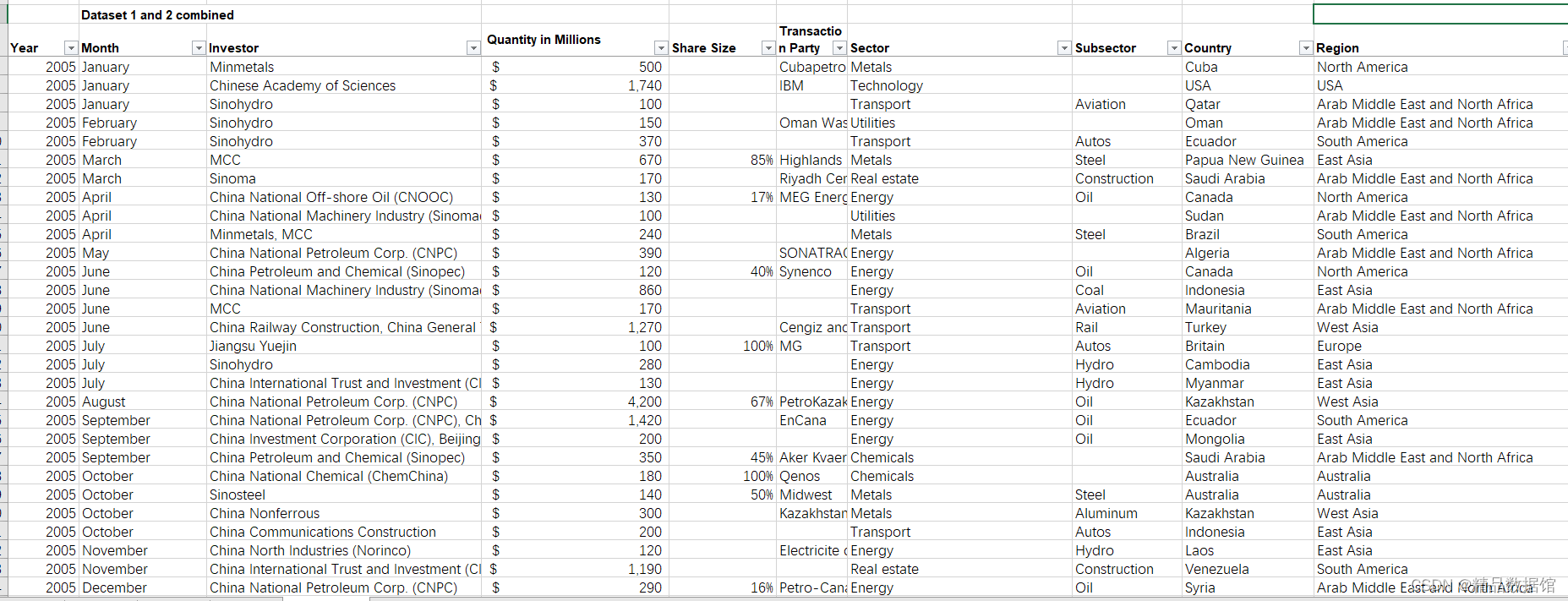
Task: Select the '67%' share size cell
Action: [x=723, y=402]
